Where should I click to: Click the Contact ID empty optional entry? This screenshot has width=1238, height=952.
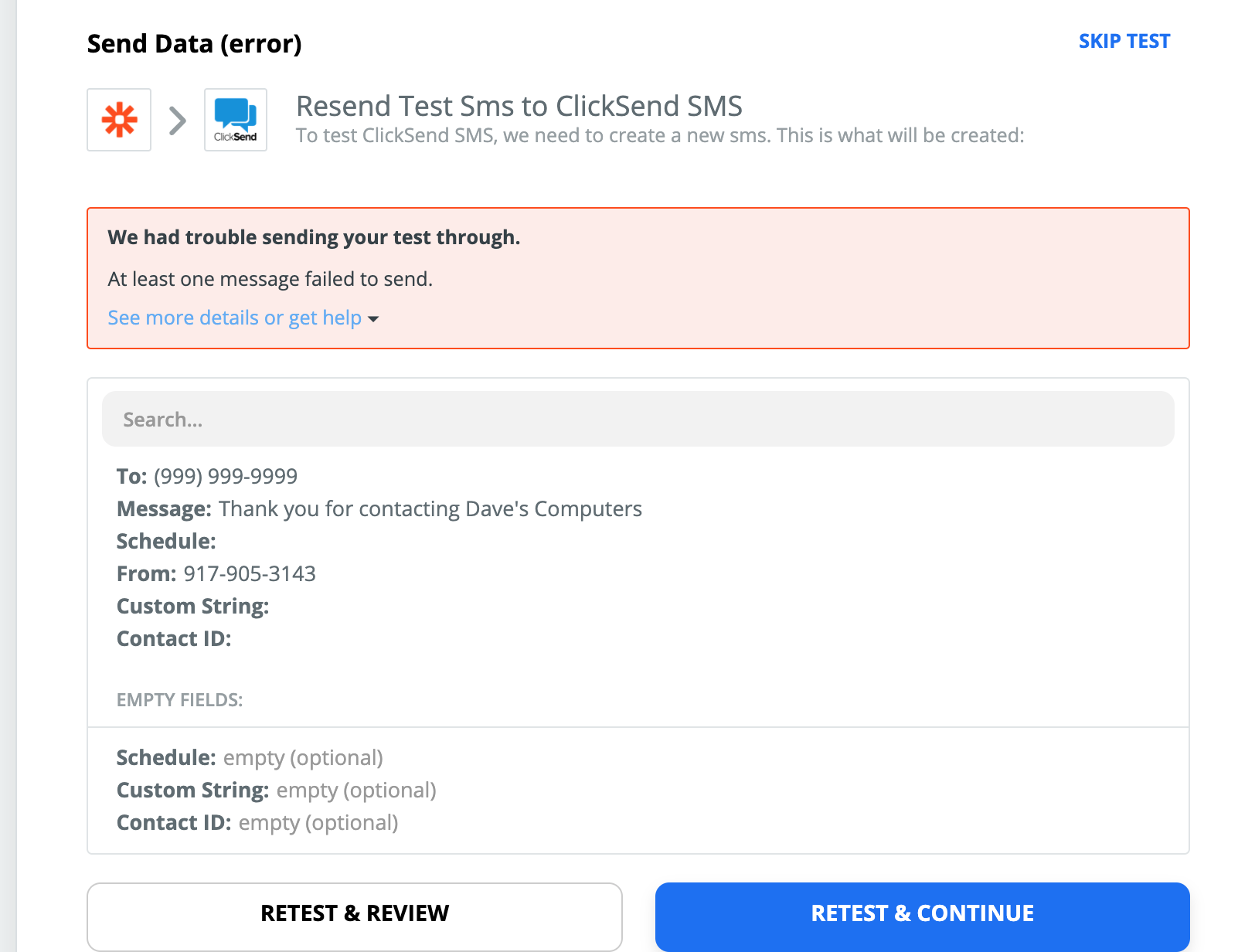tap(257, 822)
